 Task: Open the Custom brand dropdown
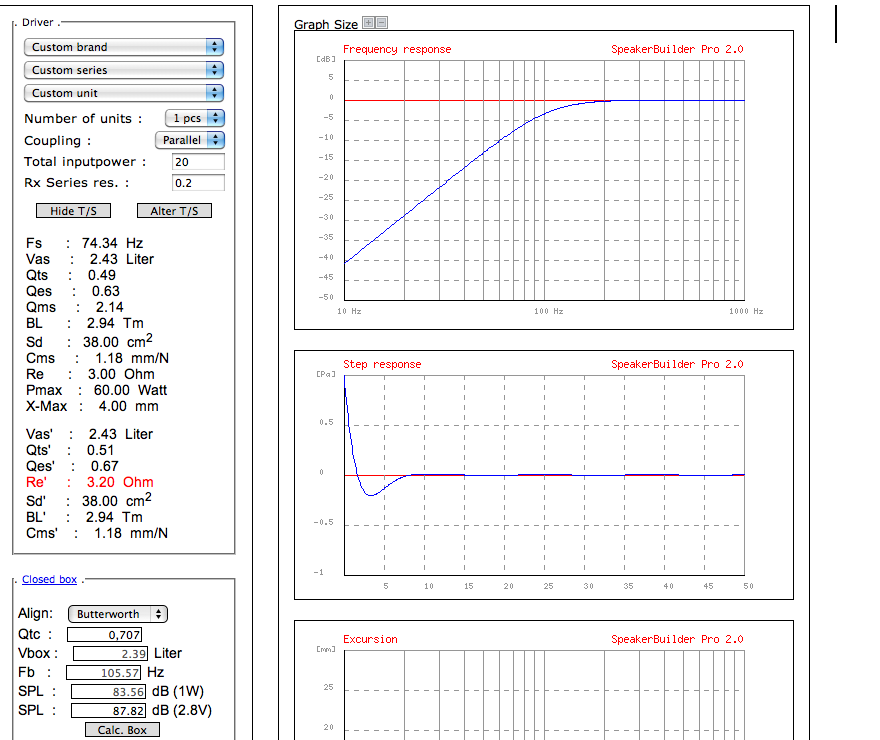124,47
